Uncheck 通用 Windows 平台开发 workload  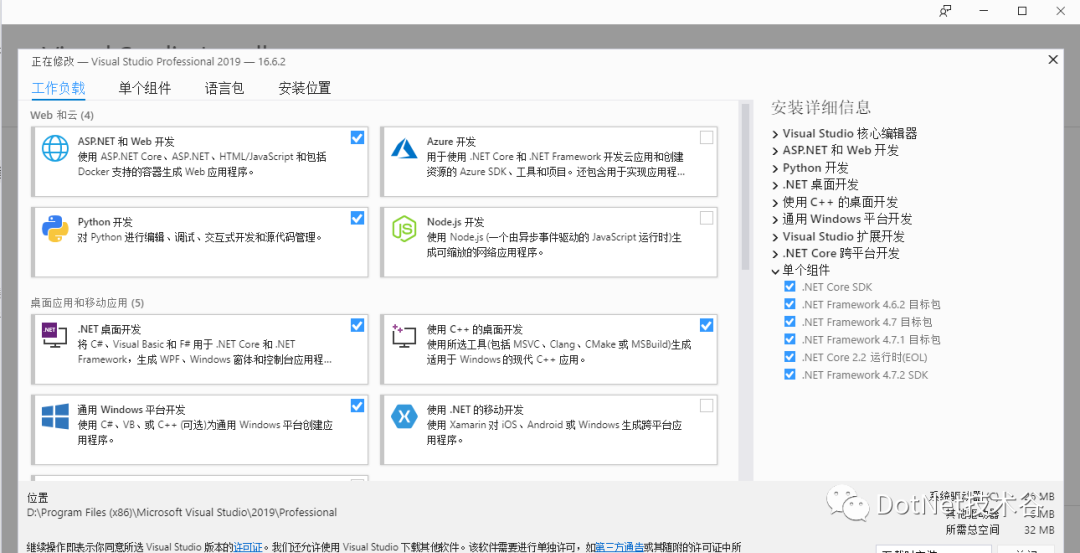point(357,406)
